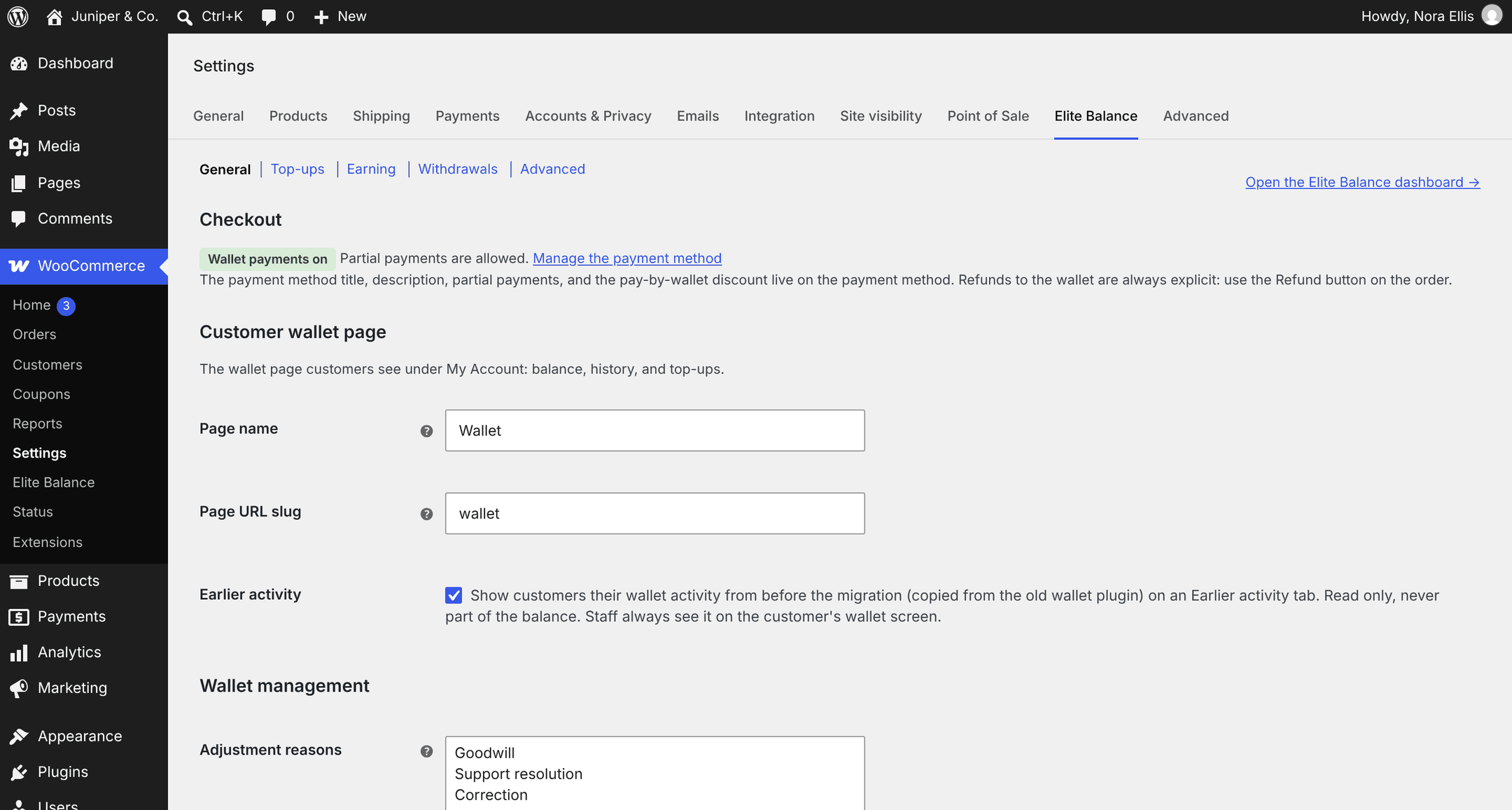
Task: Go to the Top-ups subsection
Action: [x=297, y=169]
